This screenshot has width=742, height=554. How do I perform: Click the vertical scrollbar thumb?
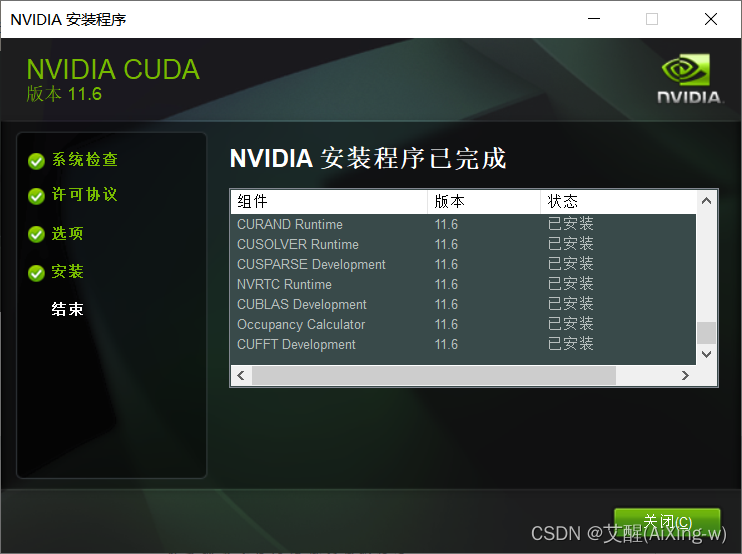[707, 333]
